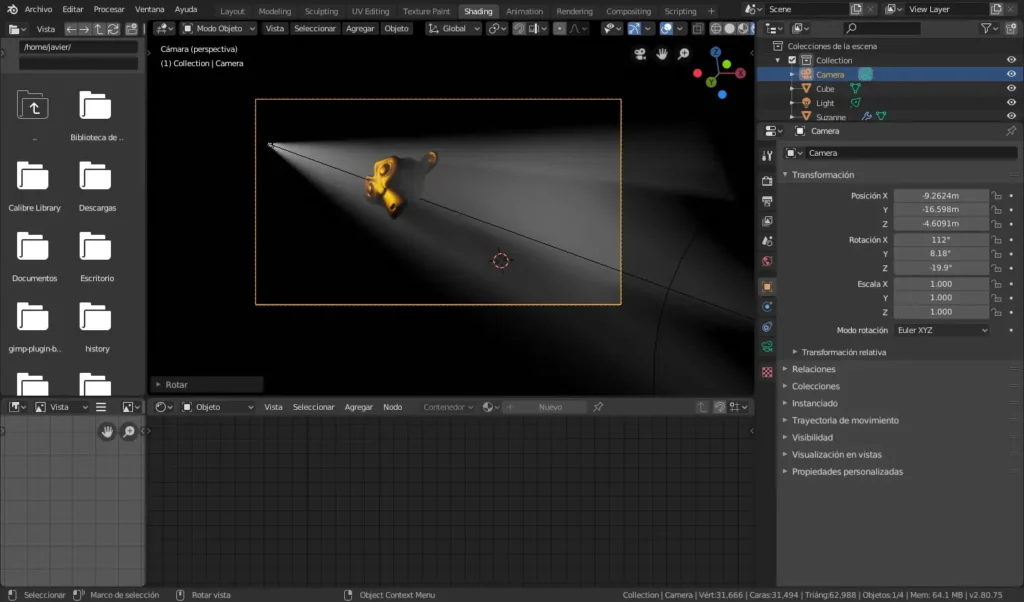Click the zoom magnifier icon in viewport
This screenshot has height=602, width=1024.
coord(684,54)
